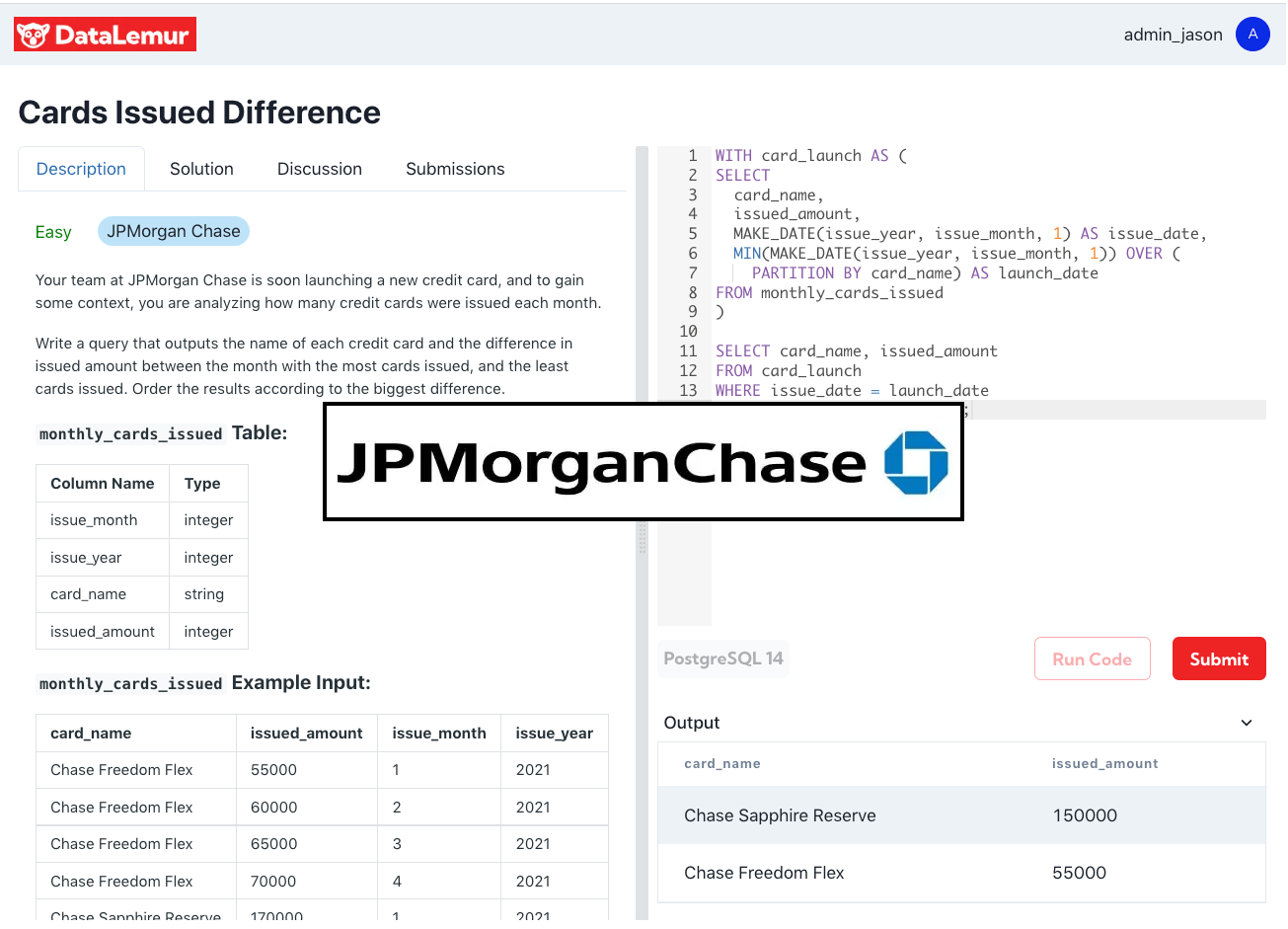
Task: Click the issue_year example column header
Action: (x=555, y=734)
